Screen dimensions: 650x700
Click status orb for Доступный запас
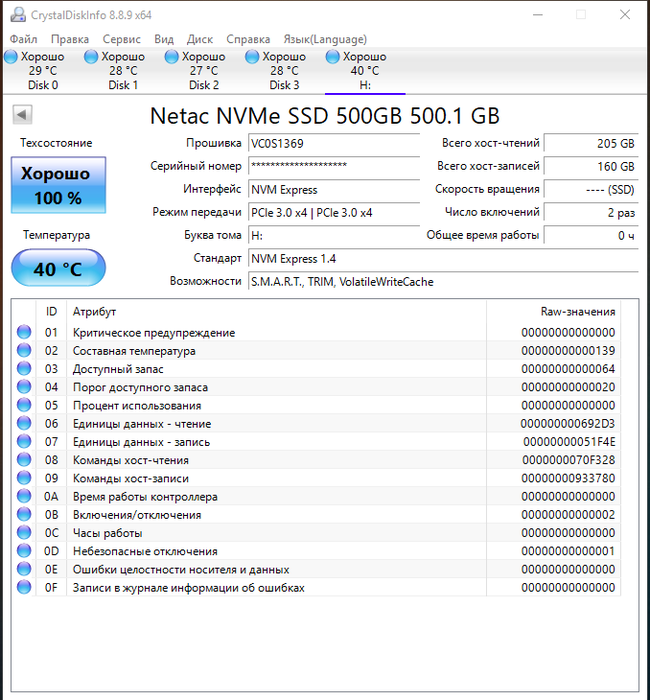24,369
